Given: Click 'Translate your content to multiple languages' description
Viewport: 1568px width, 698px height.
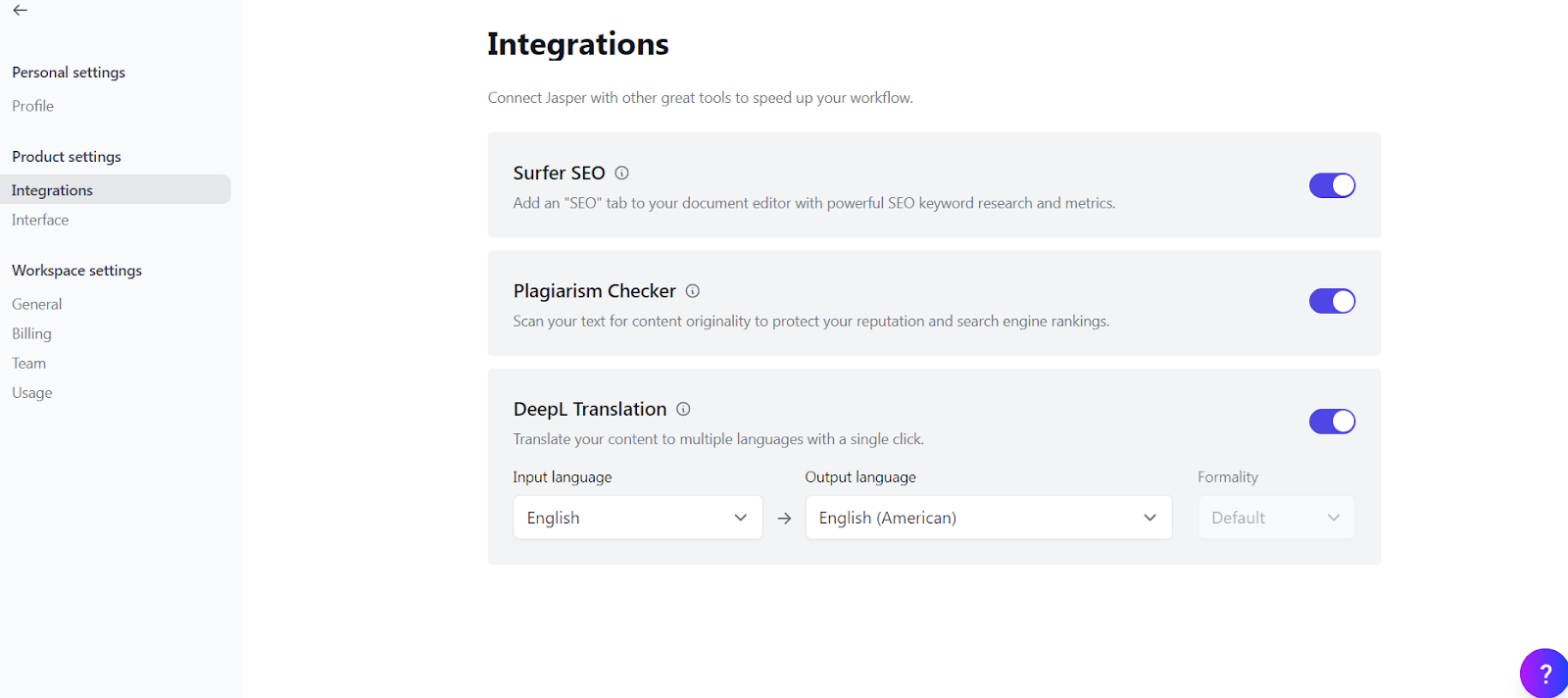Looking at the screenshot, I should click(718, 439).
